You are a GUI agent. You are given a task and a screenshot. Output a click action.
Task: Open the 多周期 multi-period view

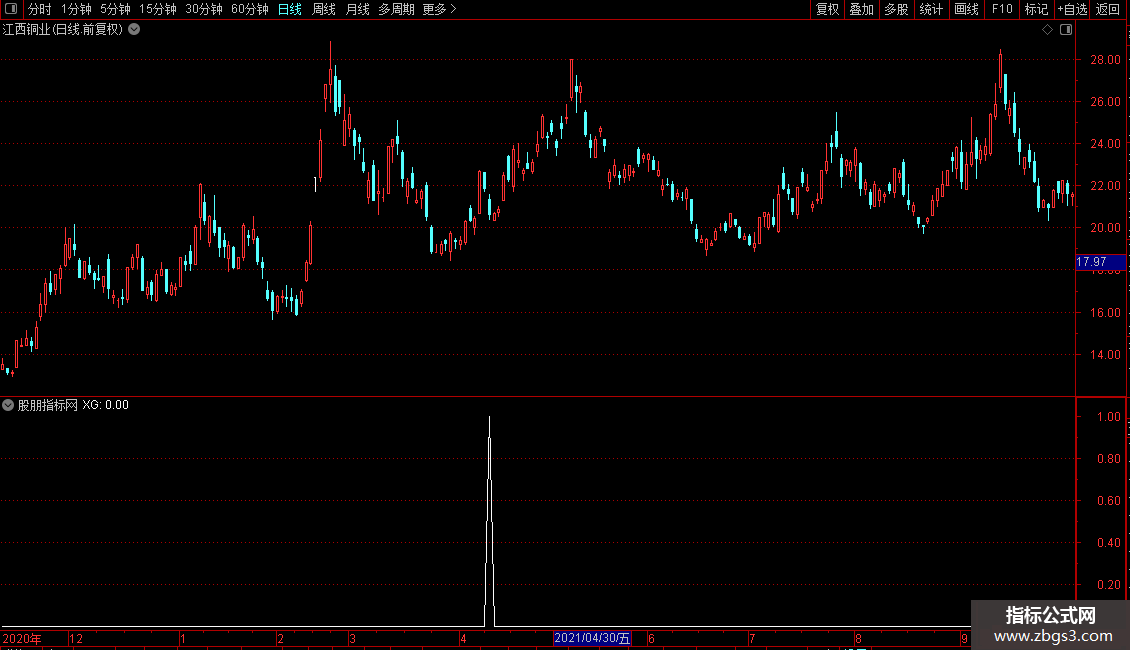396,9
